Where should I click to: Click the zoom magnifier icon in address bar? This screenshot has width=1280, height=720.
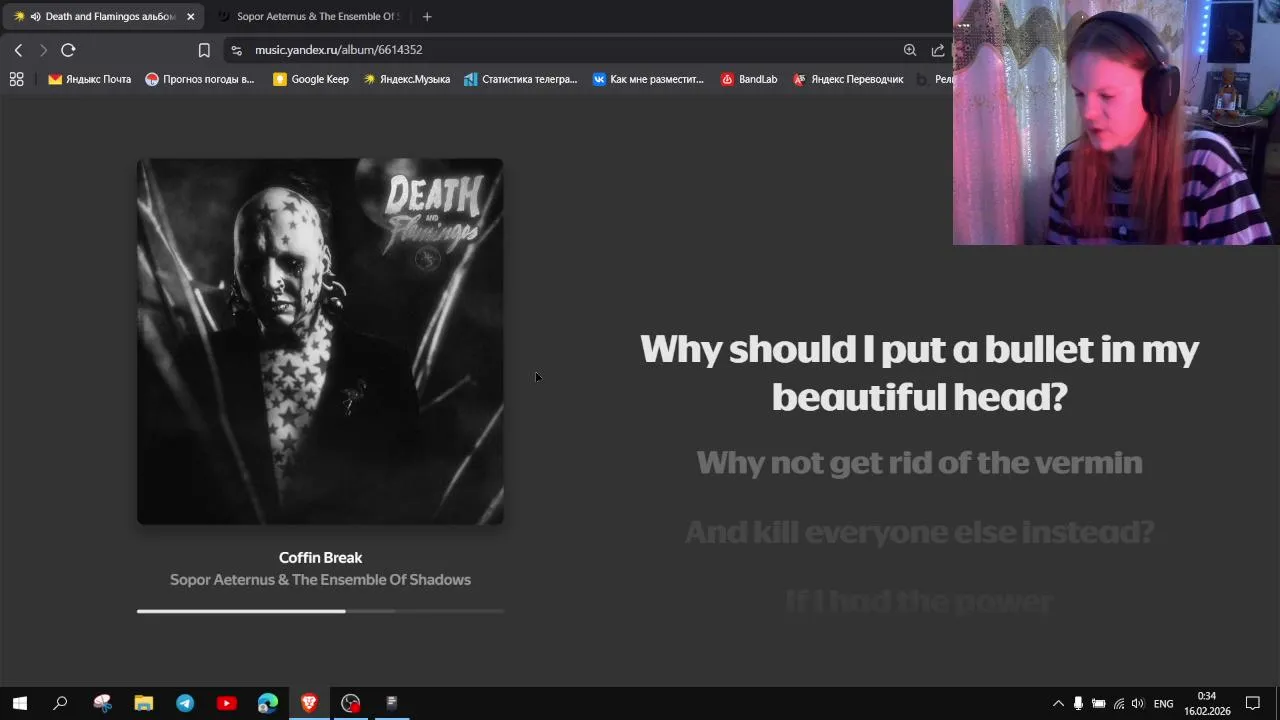pyautogui.click(x=910, y=50)
